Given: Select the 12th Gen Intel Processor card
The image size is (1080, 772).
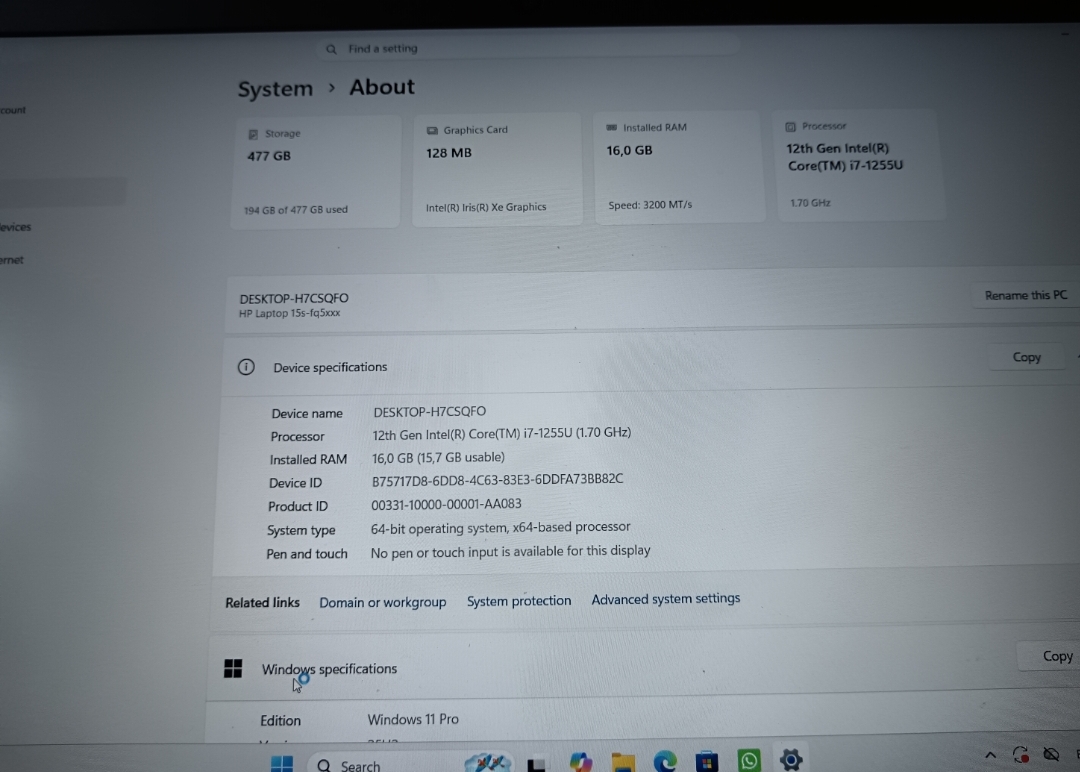Looking at the screenshot, I should [860, 165].
